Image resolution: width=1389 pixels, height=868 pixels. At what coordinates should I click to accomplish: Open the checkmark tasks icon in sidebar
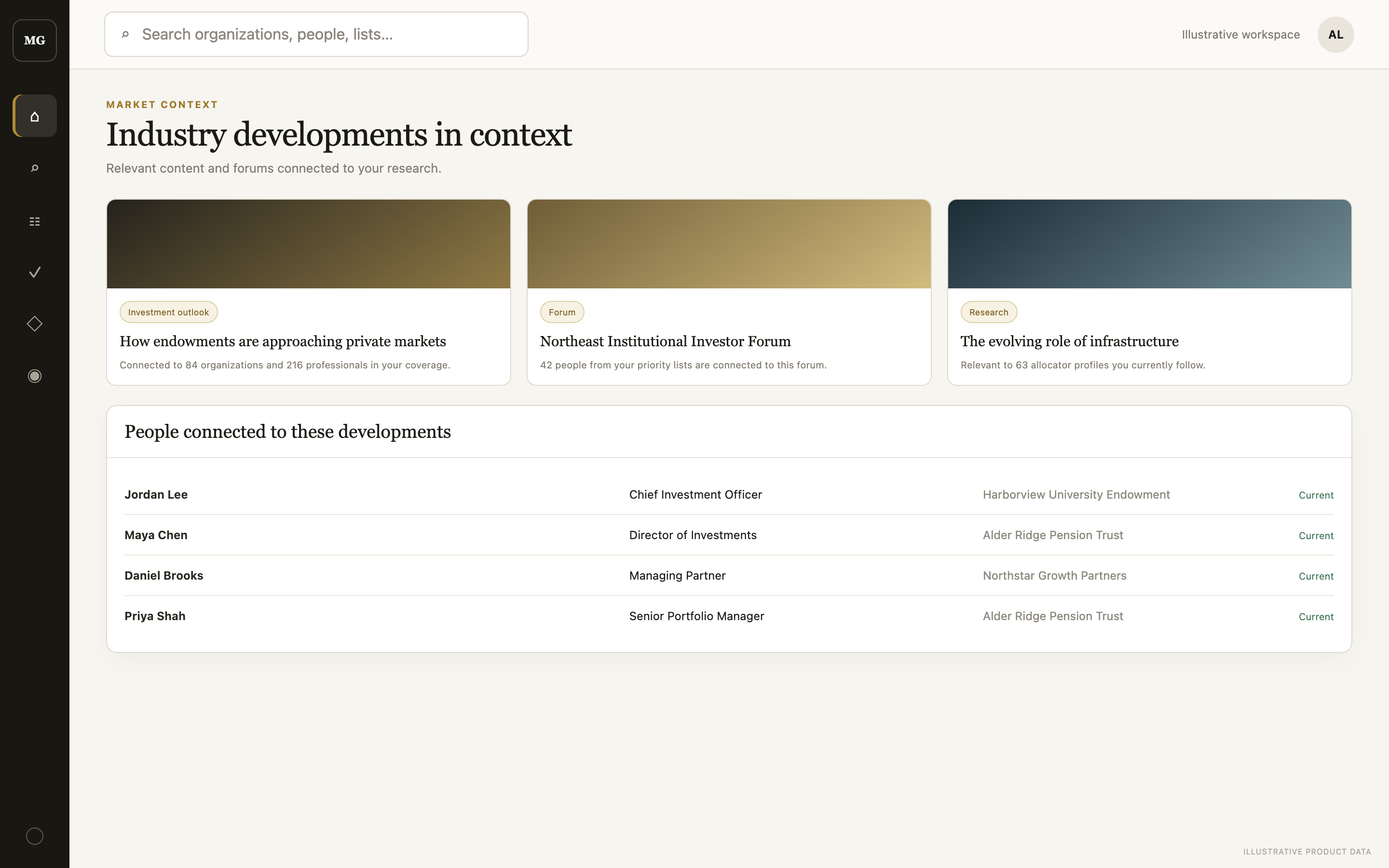pos(34,272)
